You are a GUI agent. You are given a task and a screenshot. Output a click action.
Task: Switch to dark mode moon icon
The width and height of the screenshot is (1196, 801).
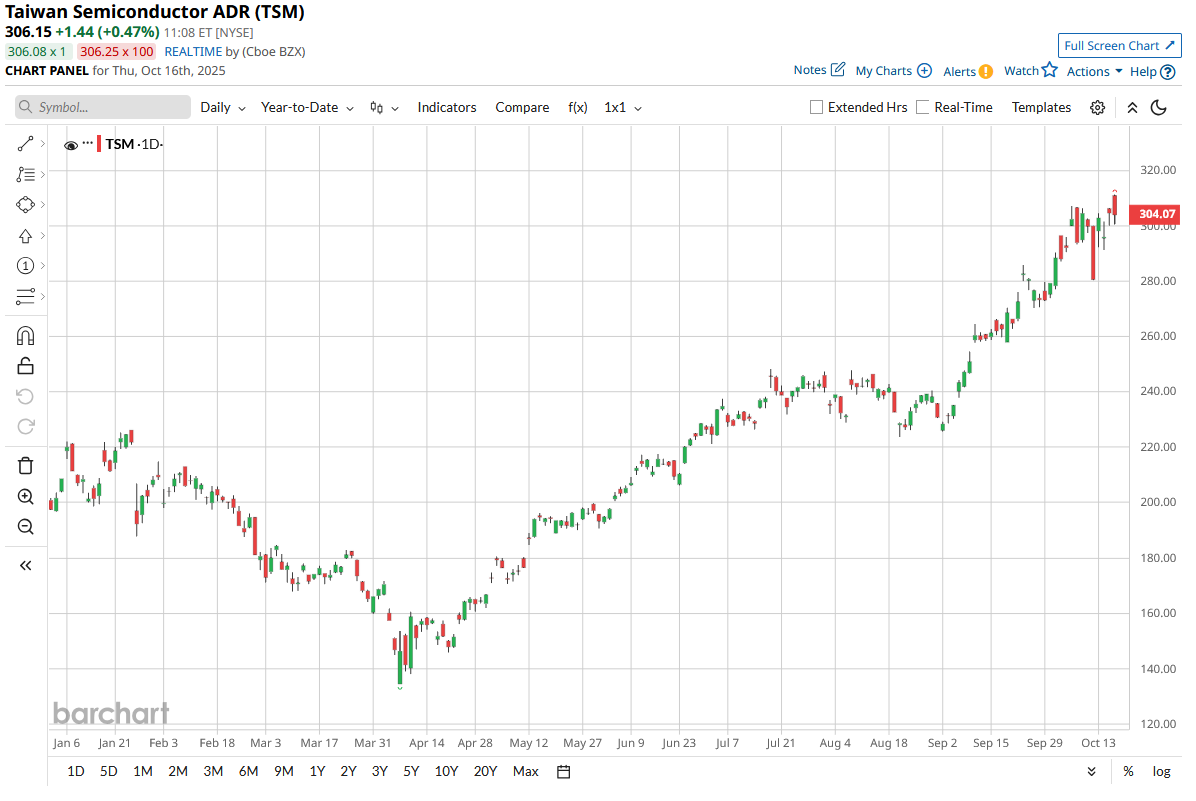point(1159,108)
